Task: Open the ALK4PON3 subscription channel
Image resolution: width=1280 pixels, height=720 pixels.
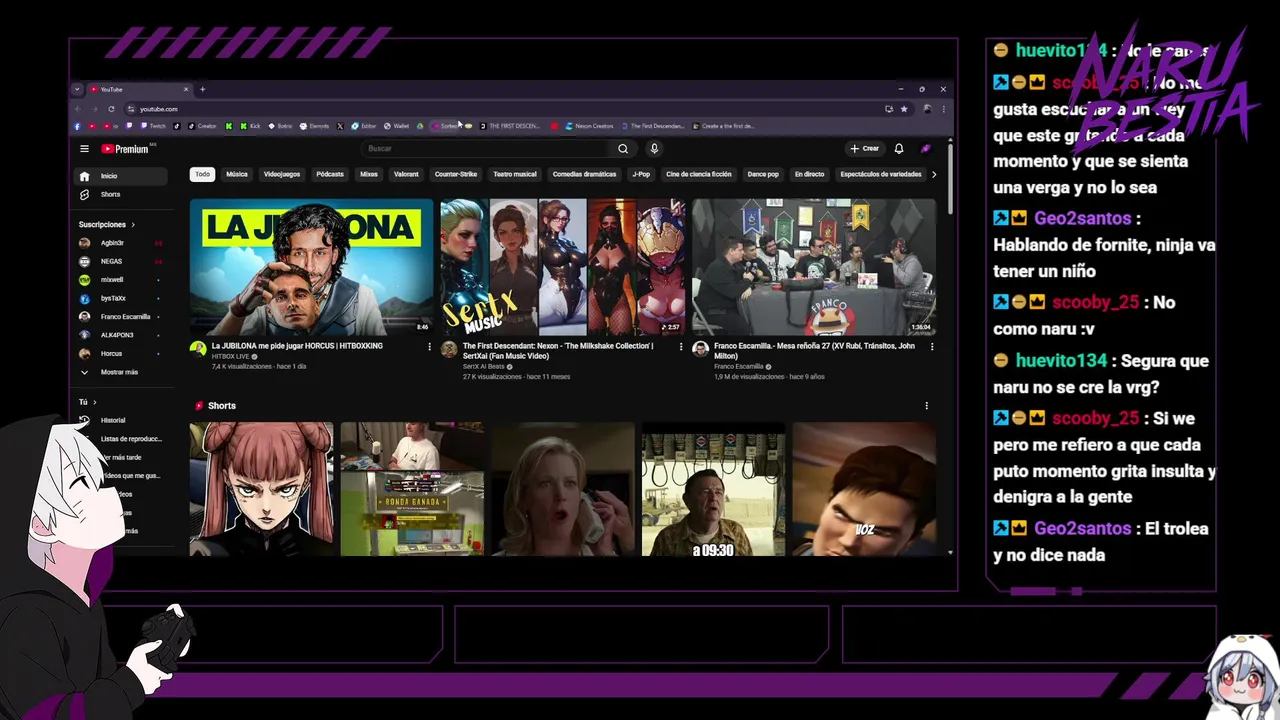Action: [121, 335]
